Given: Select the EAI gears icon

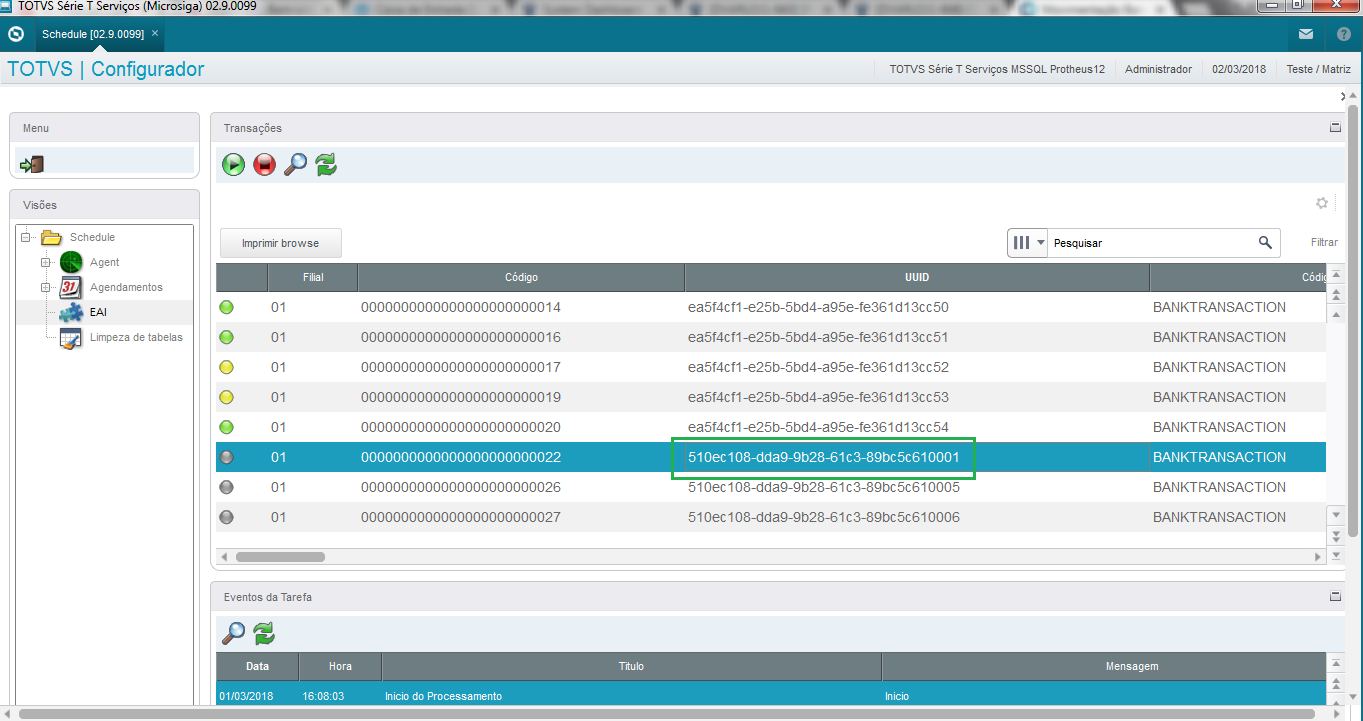Looking at the screenshot, I should [71, 312].
